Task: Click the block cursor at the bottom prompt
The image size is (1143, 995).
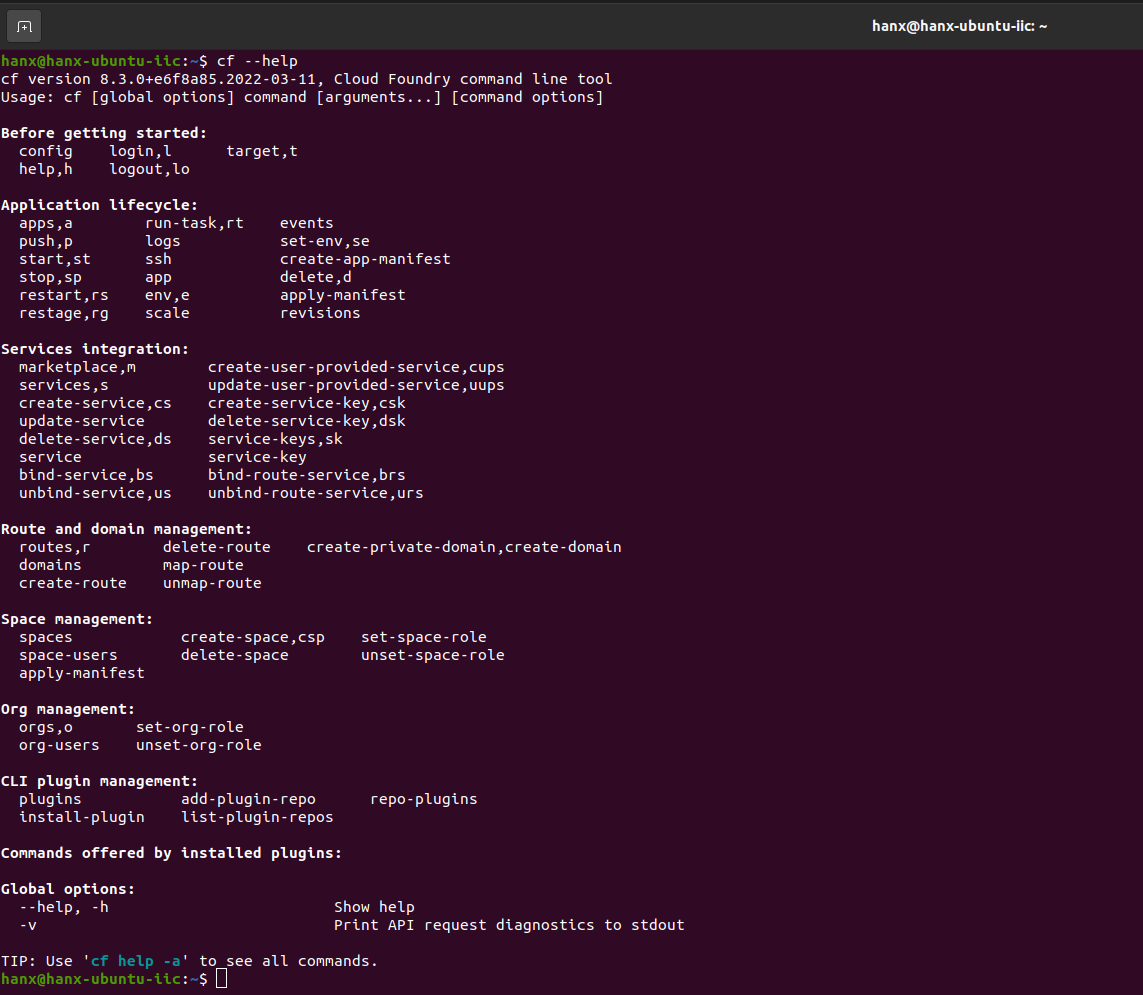Action: tap(221, 979)
